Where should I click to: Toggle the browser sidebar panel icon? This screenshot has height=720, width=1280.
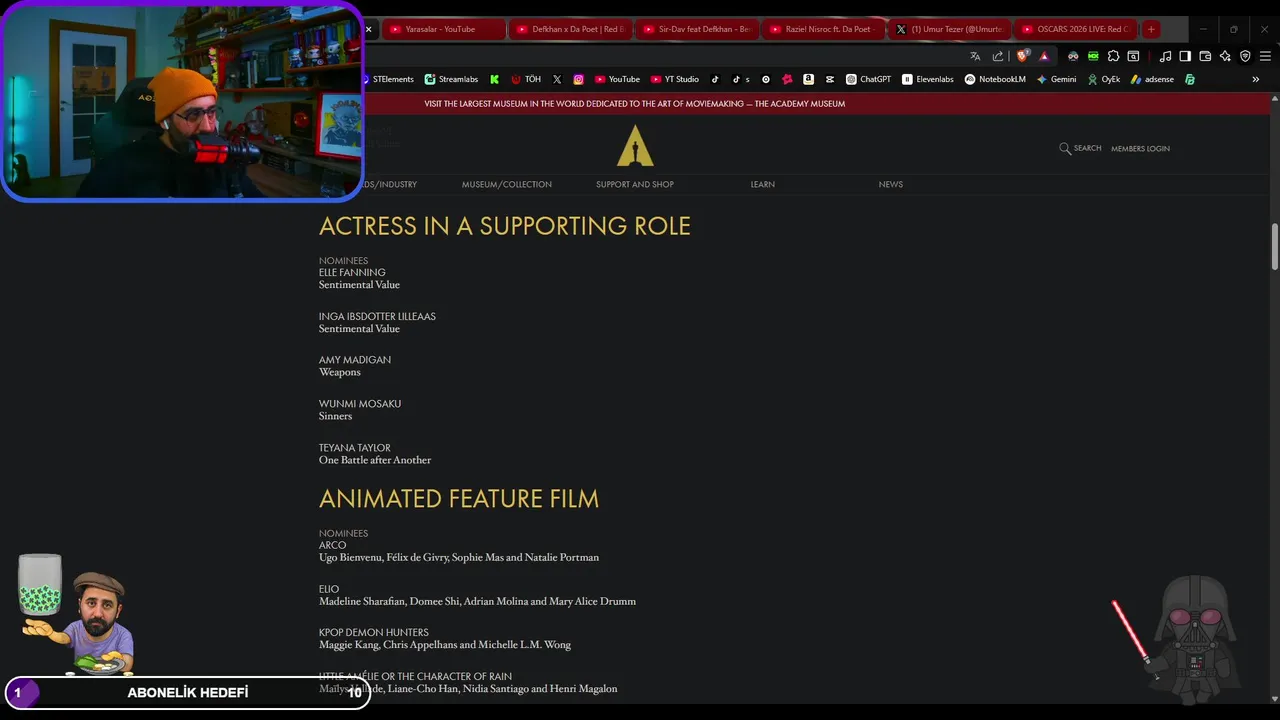(1185, 56)
